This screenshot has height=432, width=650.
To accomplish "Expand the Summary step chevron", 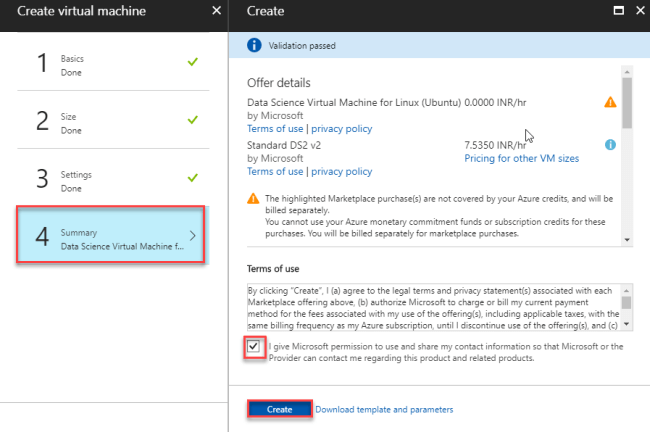I will click(x=192, y=236).
